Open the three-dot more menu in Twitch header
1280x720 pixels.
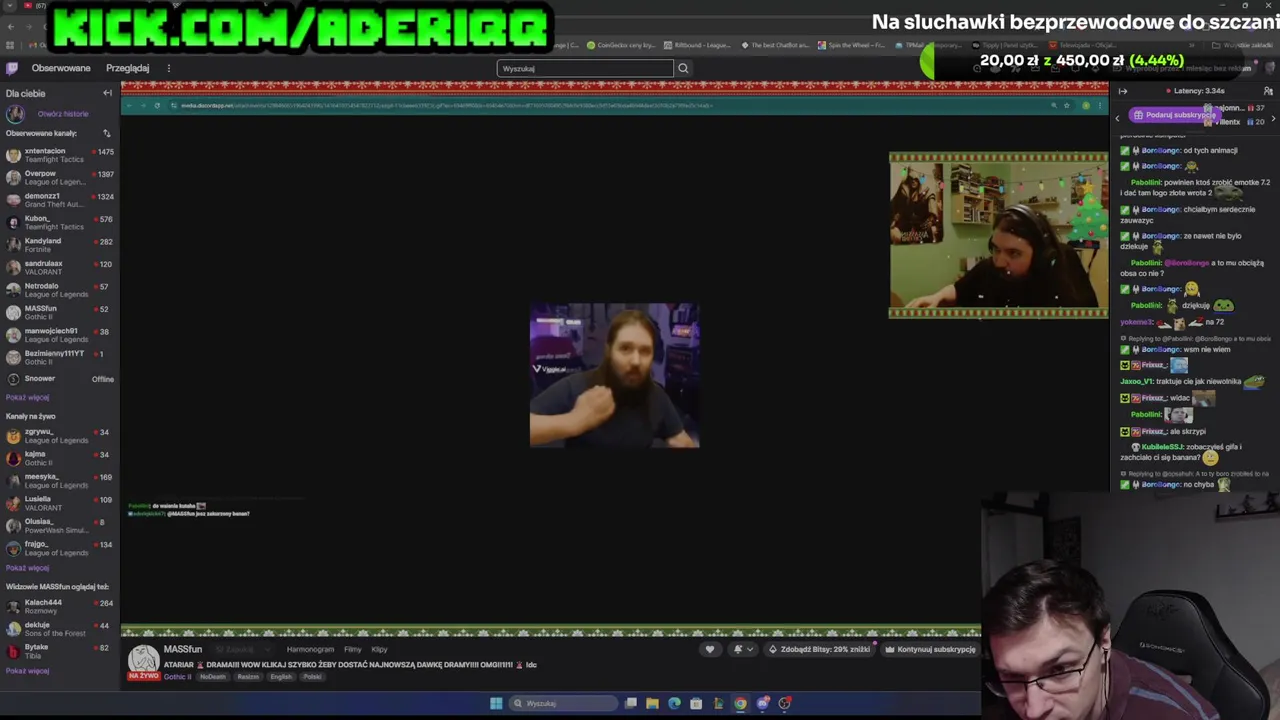click(x=169, y=68)
